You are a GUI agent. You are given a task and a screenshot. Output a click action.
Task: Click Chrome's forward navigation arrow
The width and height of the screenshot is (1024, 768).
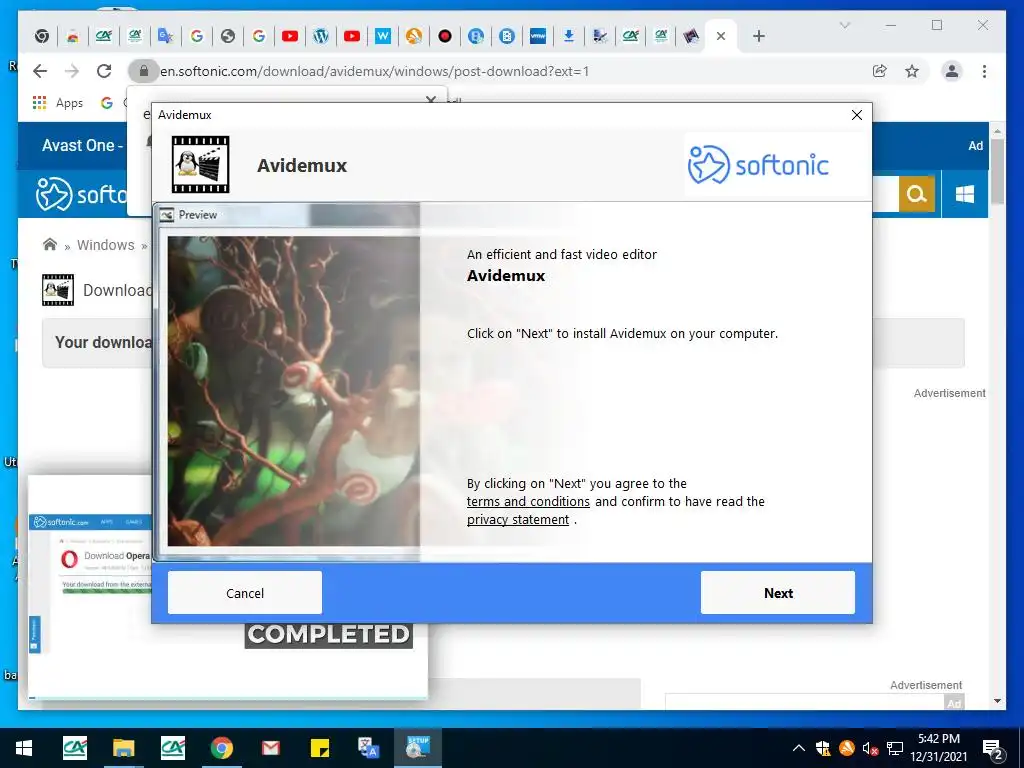[72, 71]
